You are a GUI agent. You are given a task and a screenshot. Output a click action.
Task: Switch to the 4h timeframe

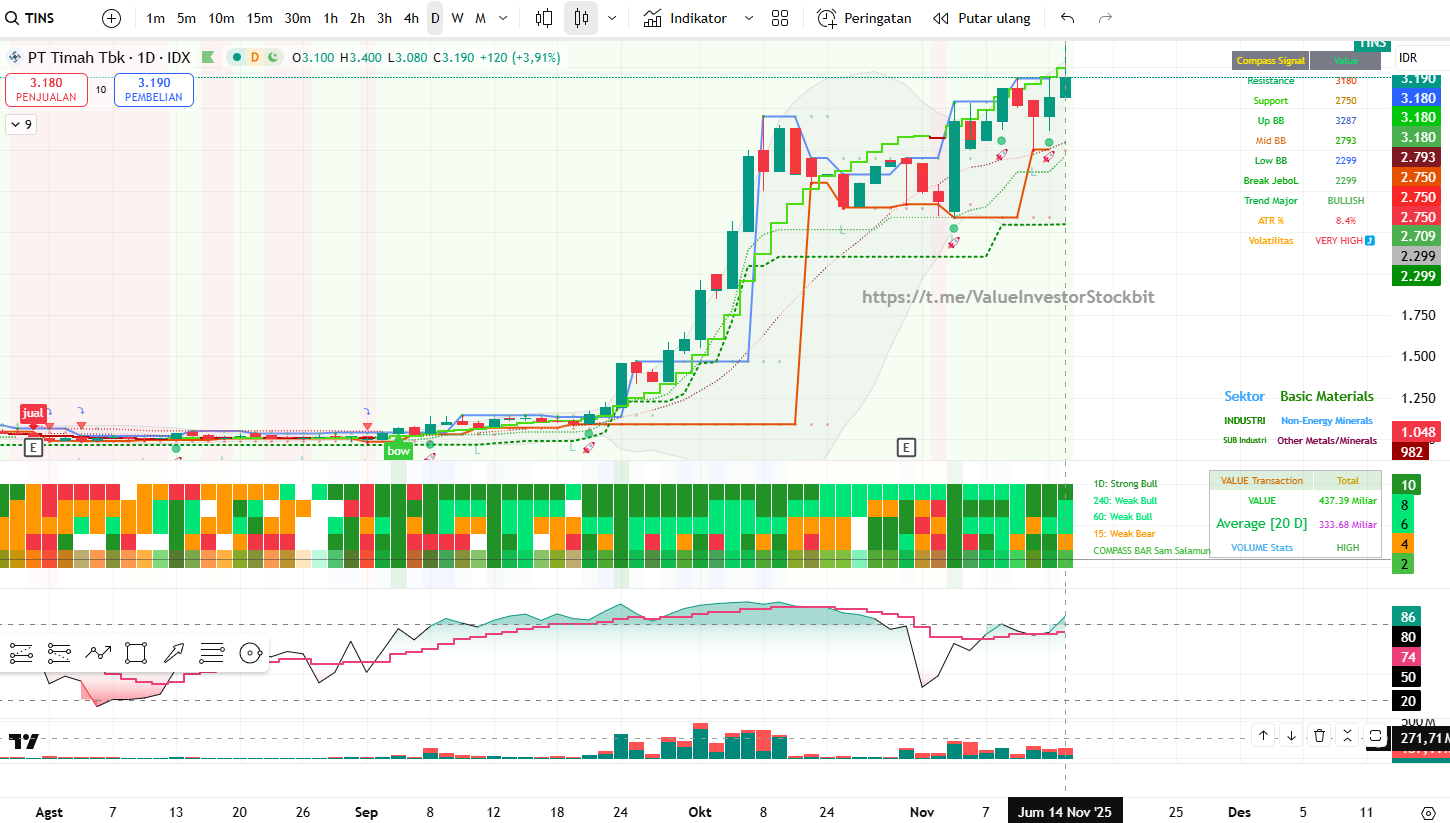pyautogui.click(x=411, y=18)
